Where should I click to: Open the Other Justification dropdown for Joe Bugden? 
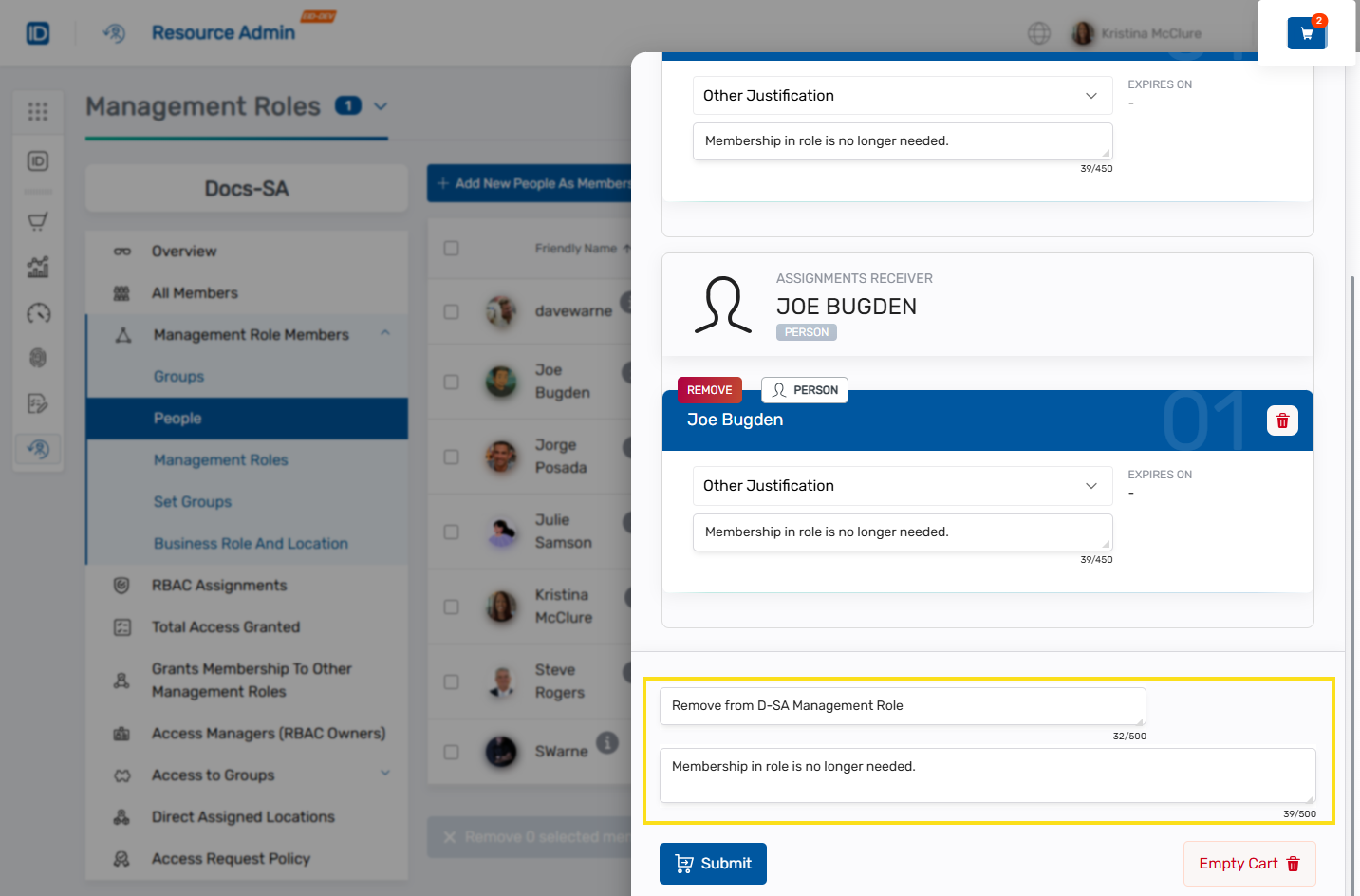pos(902,485)
